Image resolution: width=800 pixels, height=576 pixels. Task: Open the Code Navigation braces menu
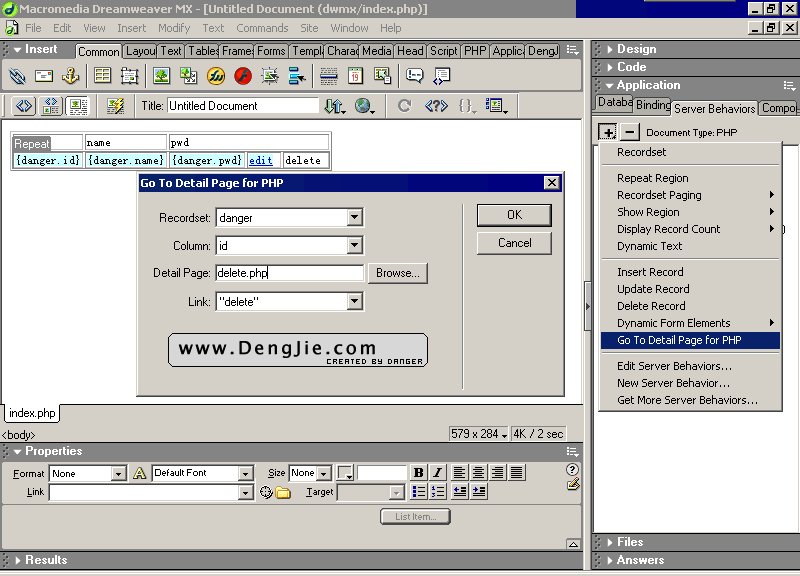click(x=467, y=106)
